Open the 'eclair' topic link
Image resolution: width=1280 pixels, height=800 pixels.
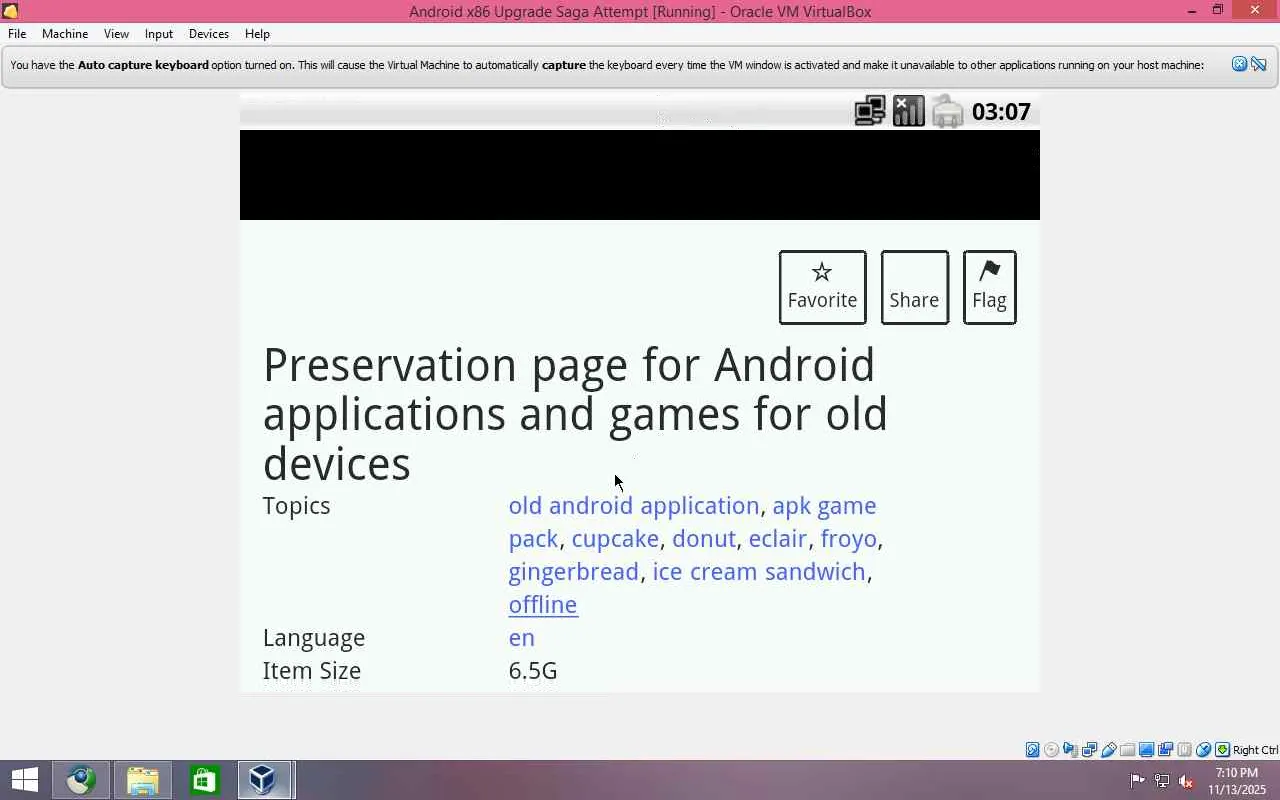point(778,539)
